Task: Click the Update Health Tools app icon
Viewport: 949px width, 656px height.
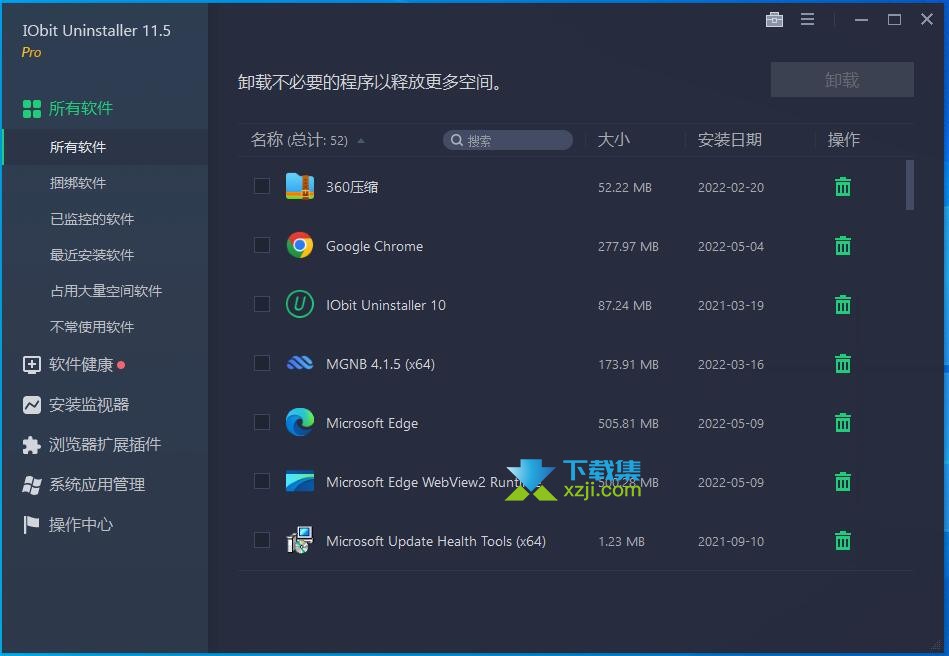Action: coord(300,540)
